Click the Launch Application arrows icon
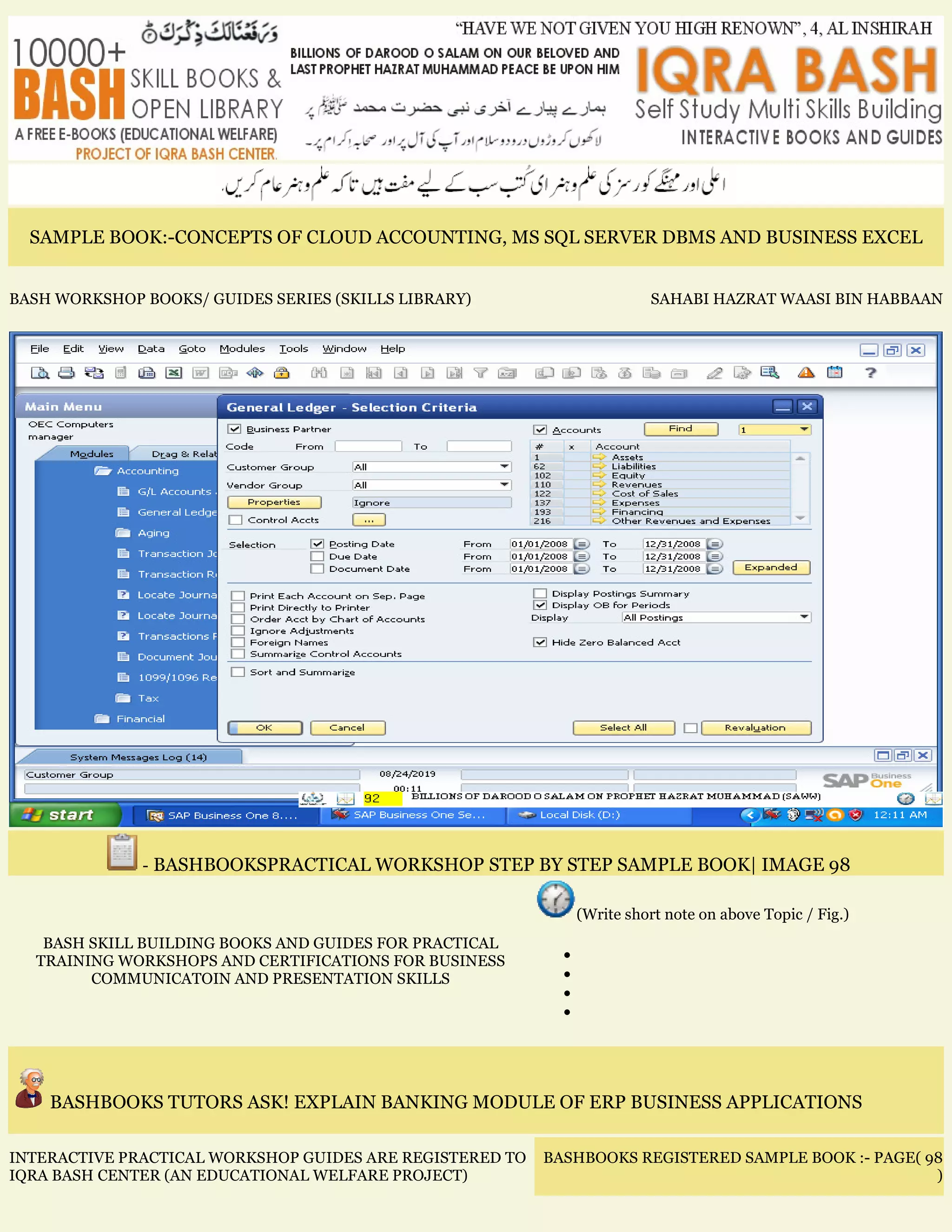Viewport: 952px width, 1232px height. pos(255,373)
